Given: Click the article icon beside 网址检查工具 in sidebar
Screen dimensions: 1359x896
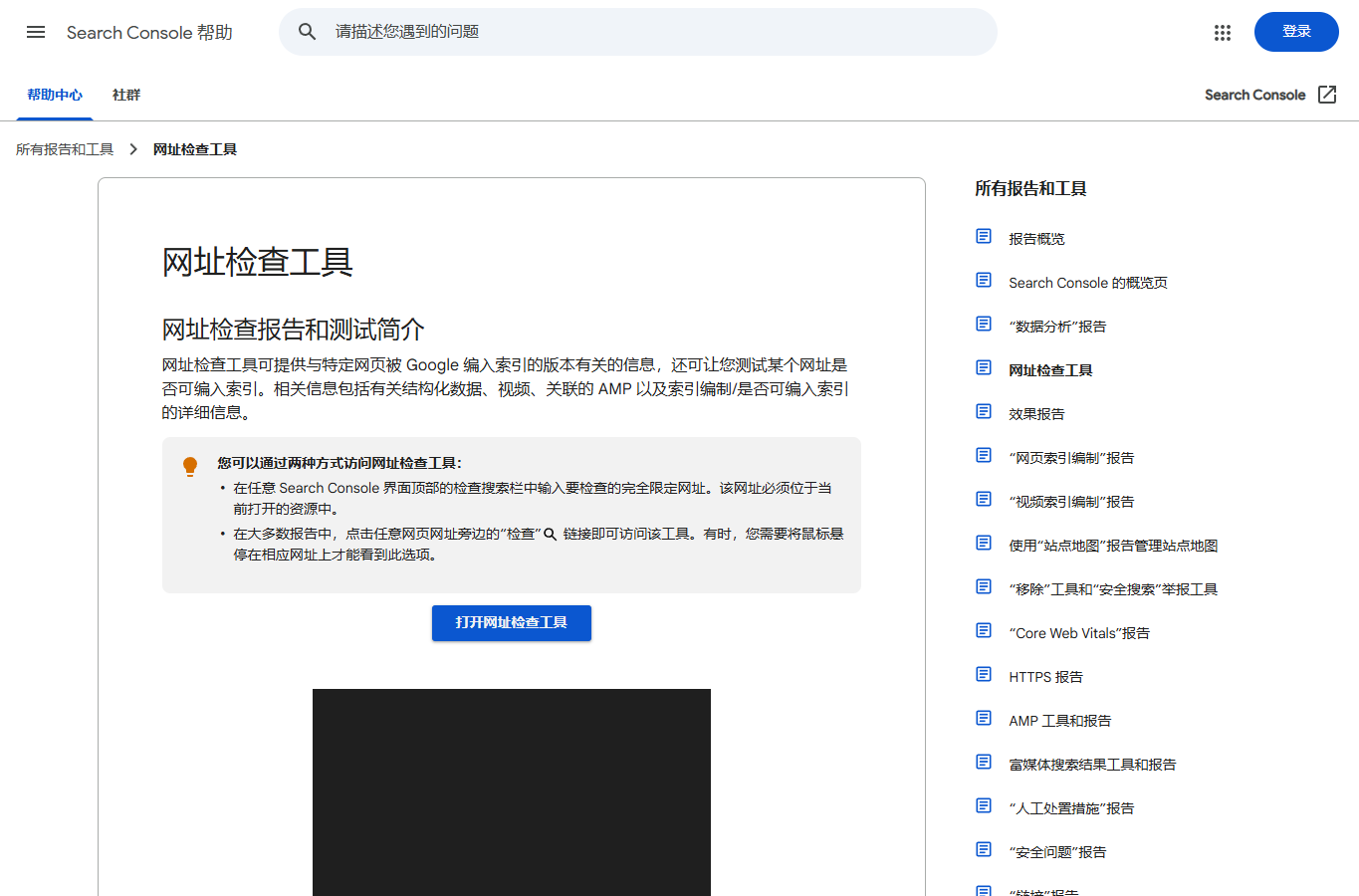Looking at the screenshot, I should tap(984, 367).
